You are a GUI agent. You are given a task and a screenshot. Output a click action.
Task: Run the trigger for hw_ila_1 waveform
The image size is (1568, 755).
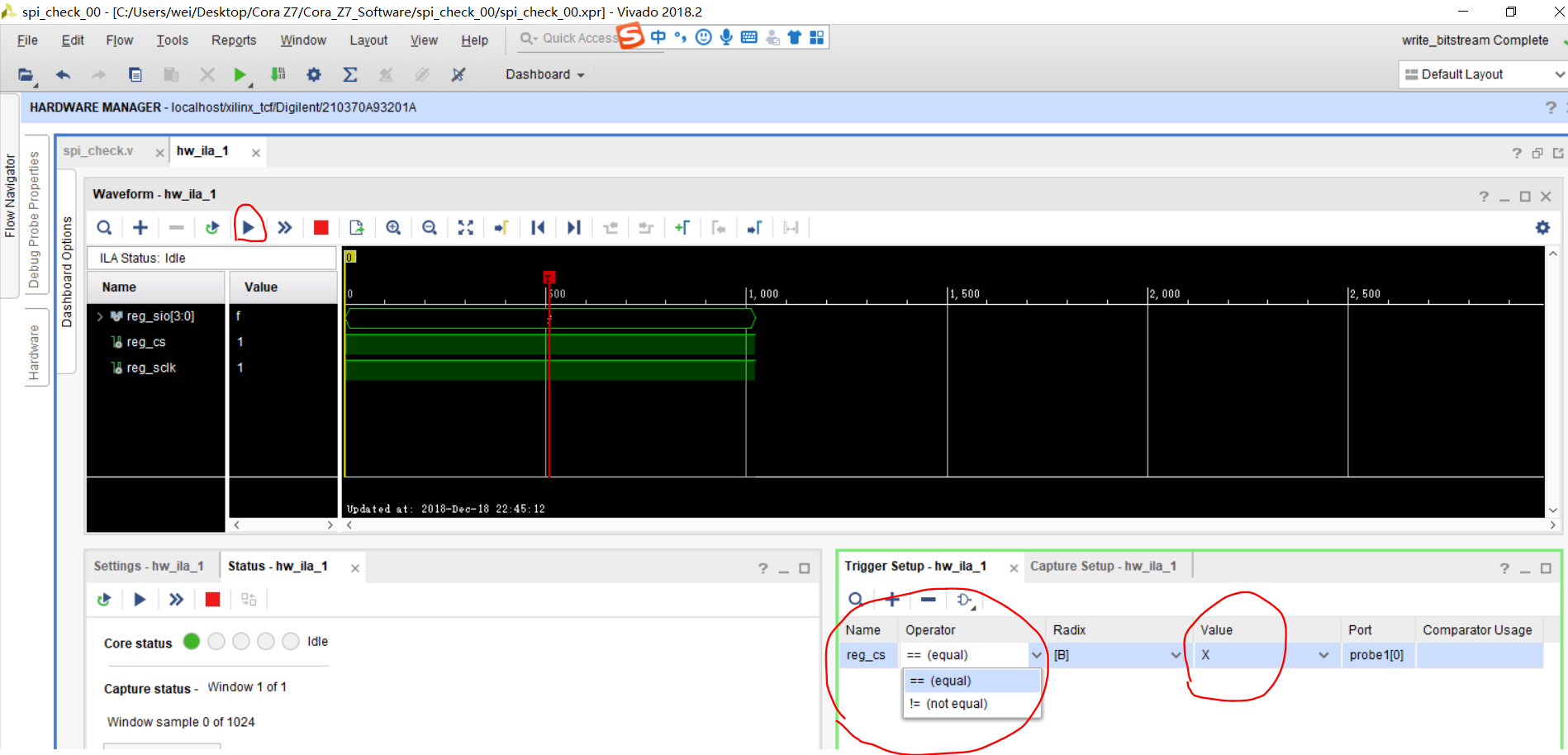click(x=249, y=227)
